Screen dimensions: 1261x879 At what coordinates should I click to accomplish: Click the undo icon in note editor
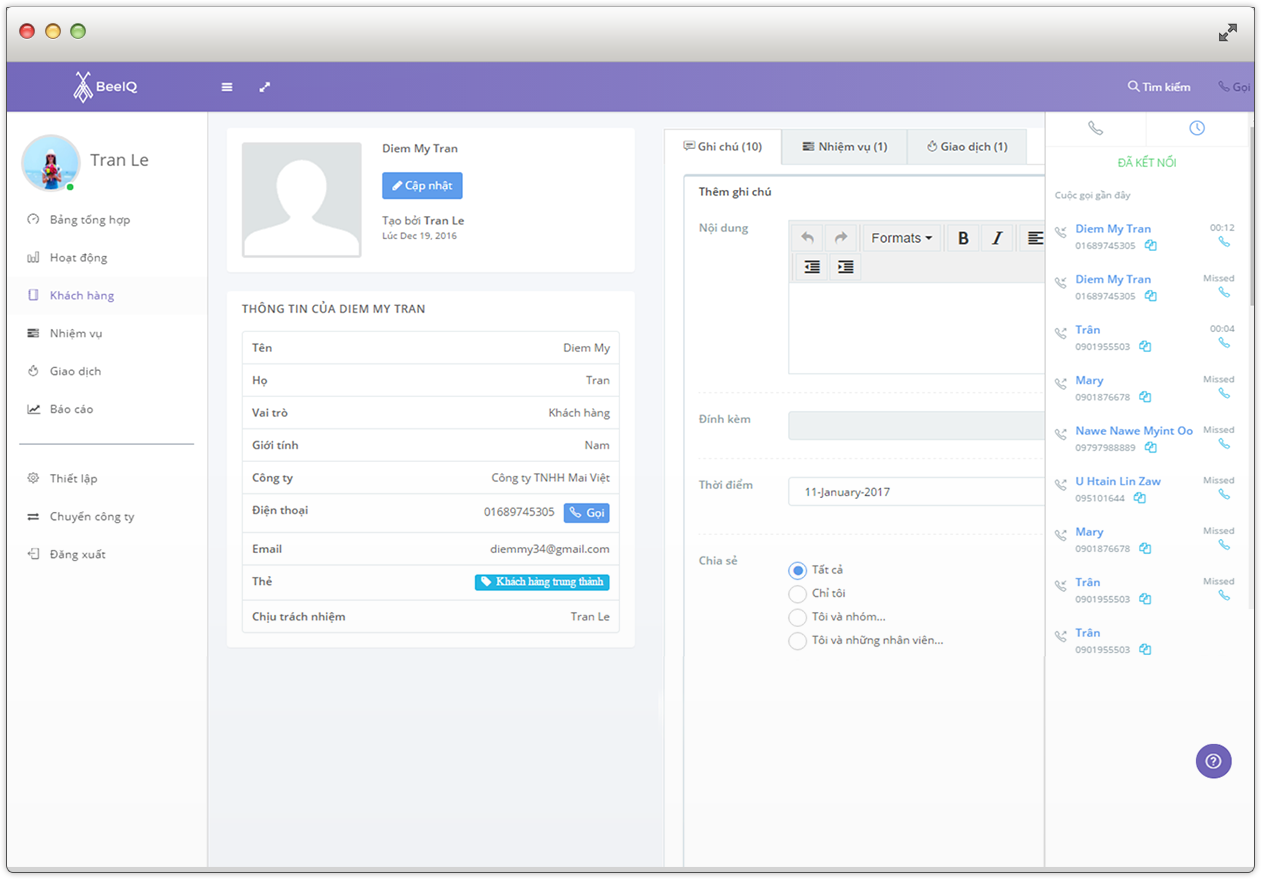click(x=807, y=238)
